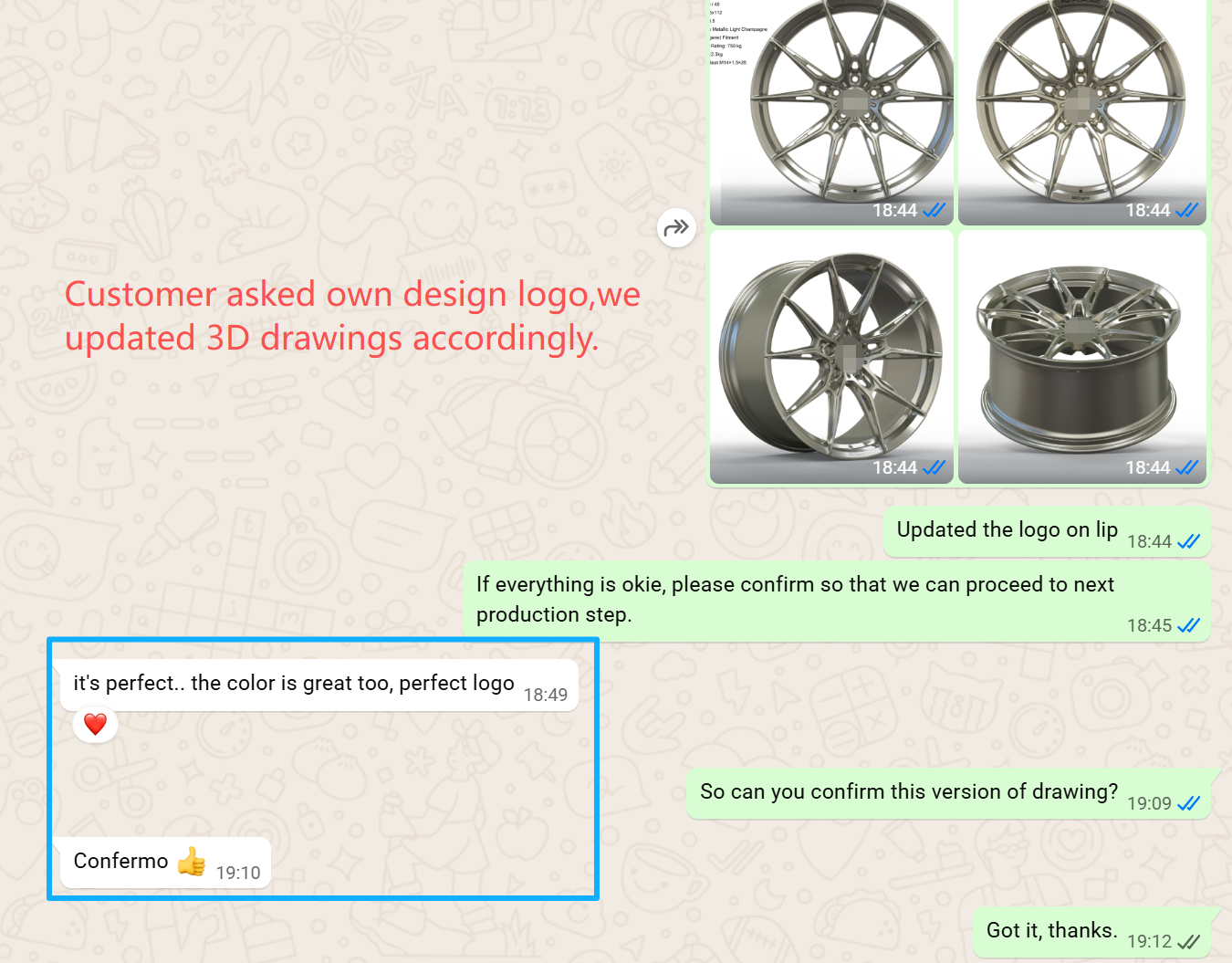This screenshot has height=963, width=1232.
Task: Open the bottom-left angled wheel image
Action: point(831,357)
